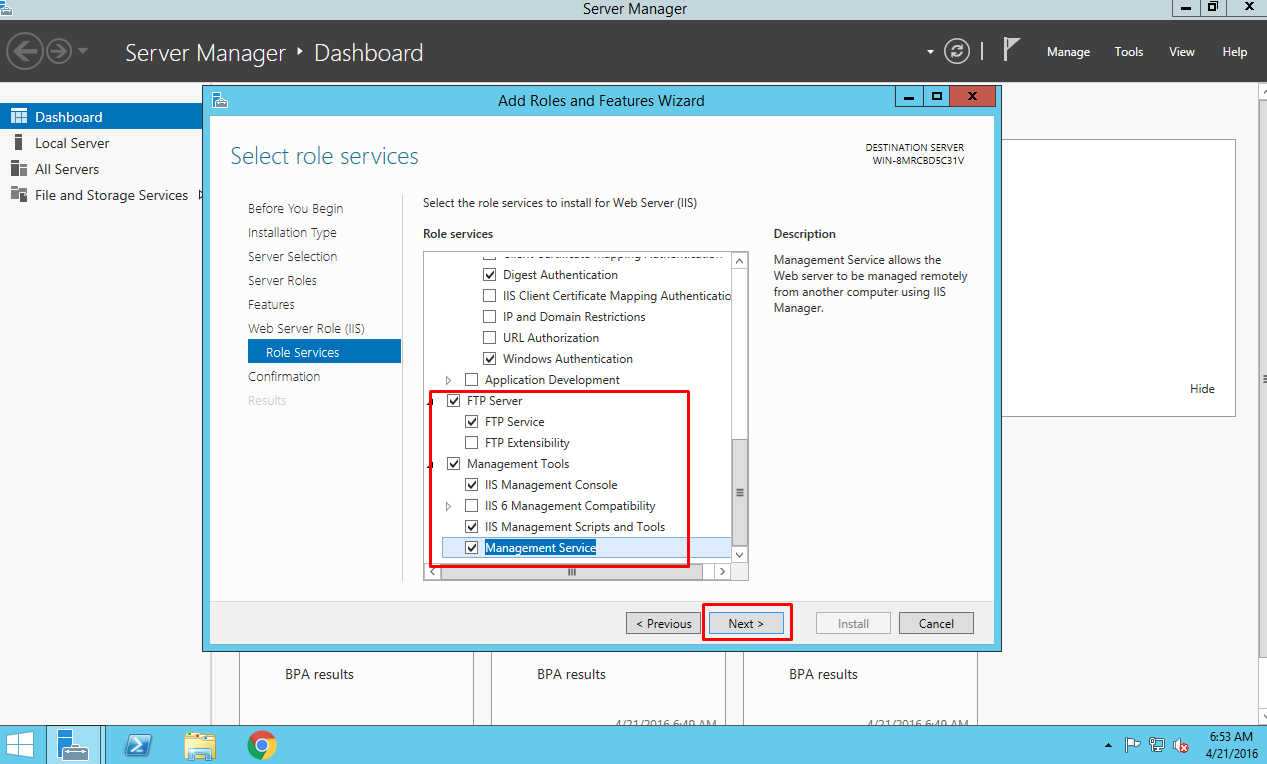This screenshot has width=1267, height=764.
Task: Uncheck IIS Management Scripts and Tools
Action: tap(472, 527)
